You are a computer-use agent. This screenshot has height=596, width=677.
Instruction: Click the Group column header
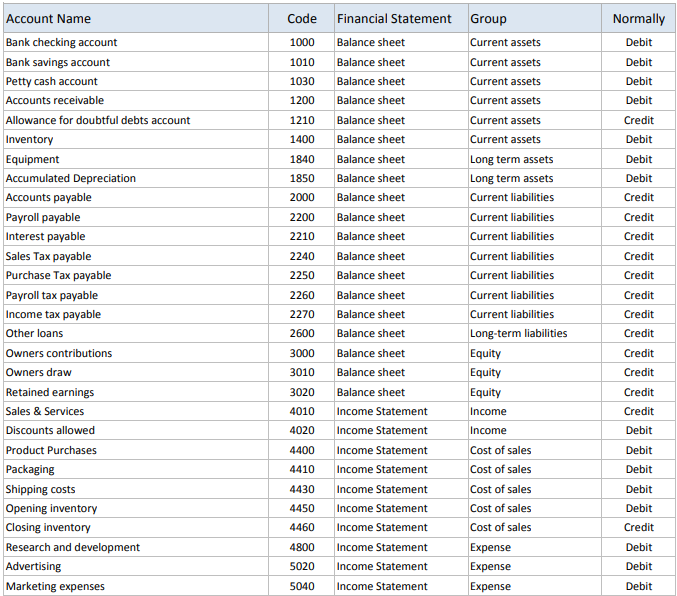click(x=535, y=19)
